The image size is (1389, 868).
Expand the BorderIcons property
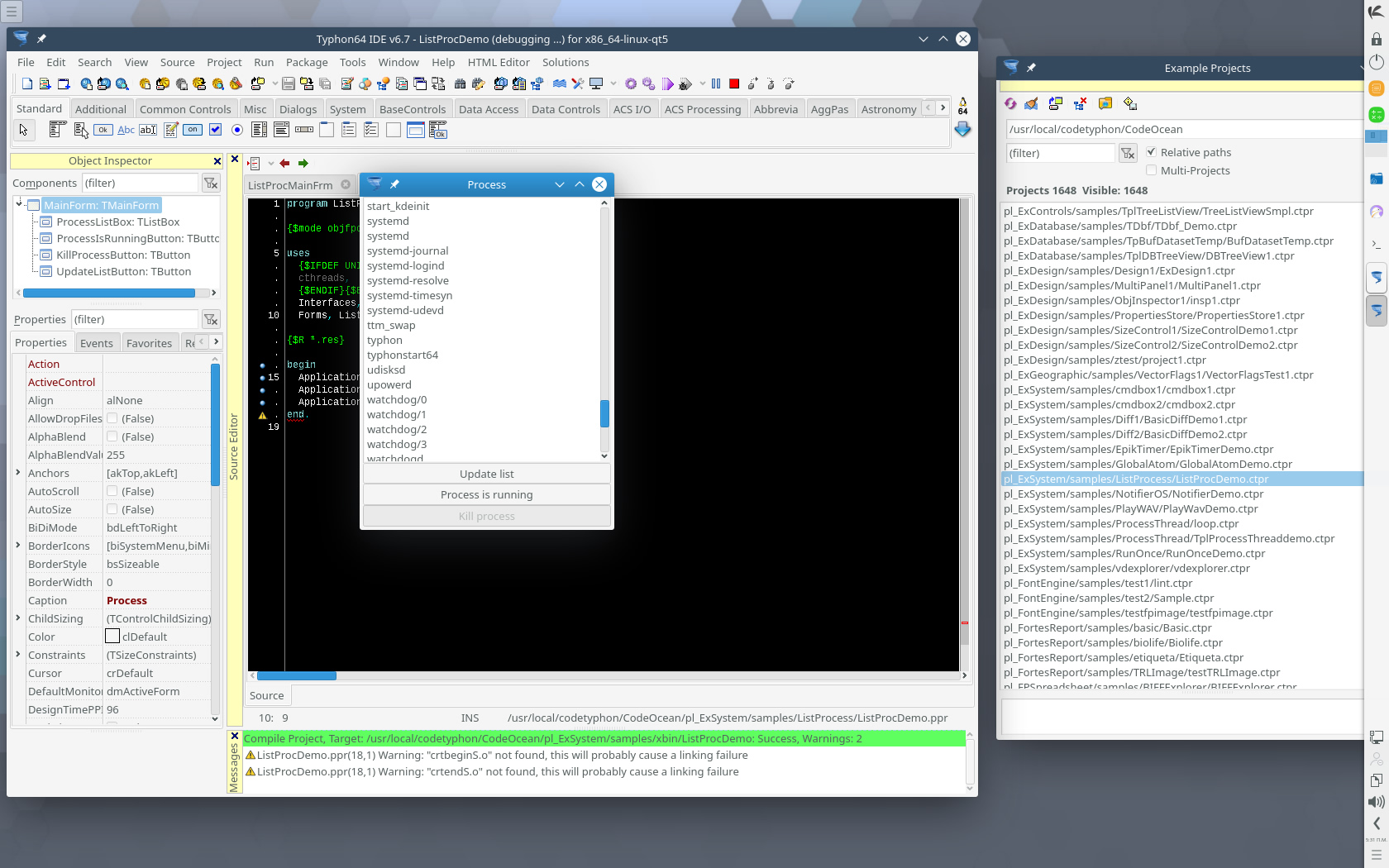click(x=18, y=546)
